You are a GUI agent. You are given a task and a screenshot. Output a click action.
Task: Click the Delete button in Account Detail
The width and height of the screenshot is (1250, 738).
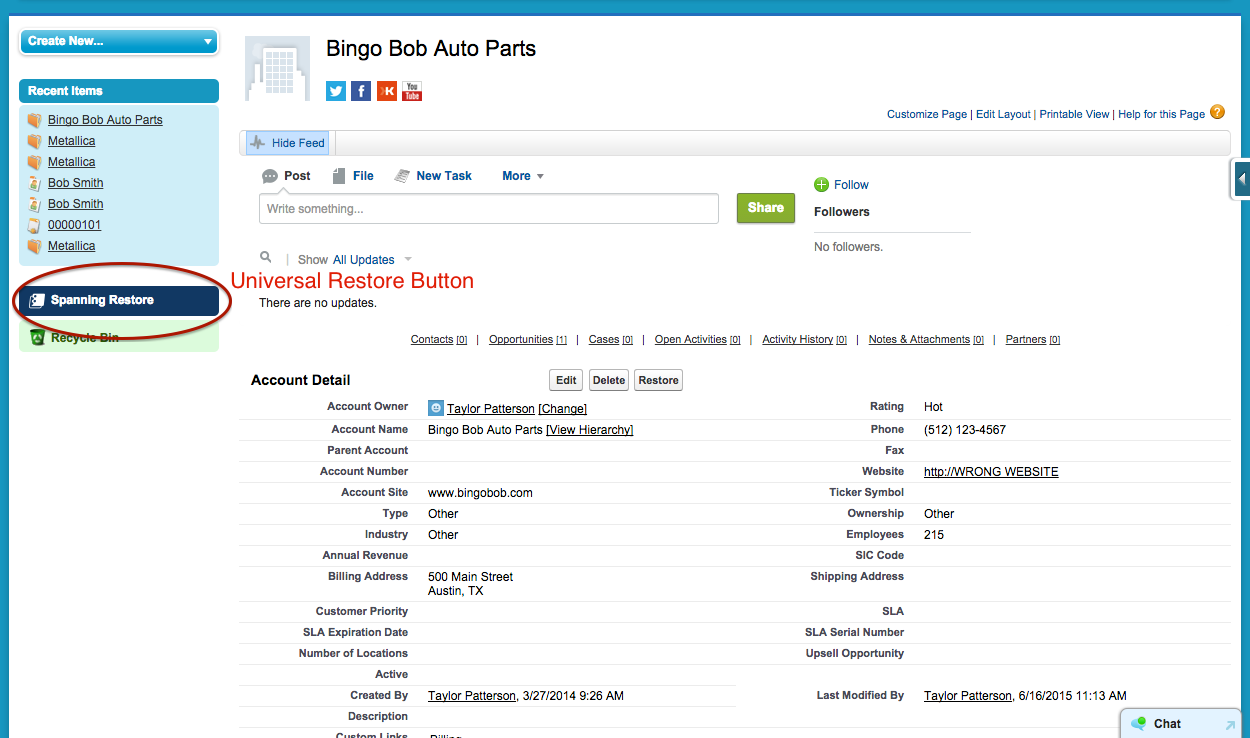coord(609,380)
